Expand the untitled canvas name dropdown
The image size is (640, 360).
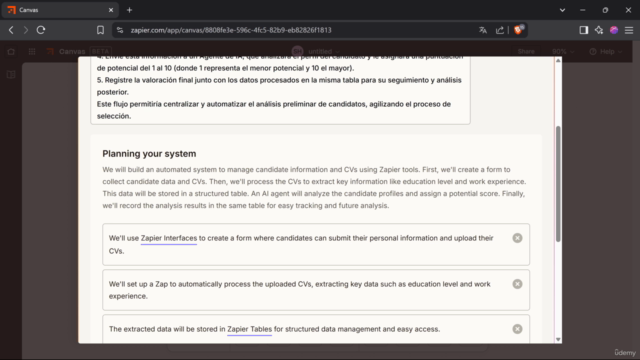pyautogui.click(x=323, y=51)
